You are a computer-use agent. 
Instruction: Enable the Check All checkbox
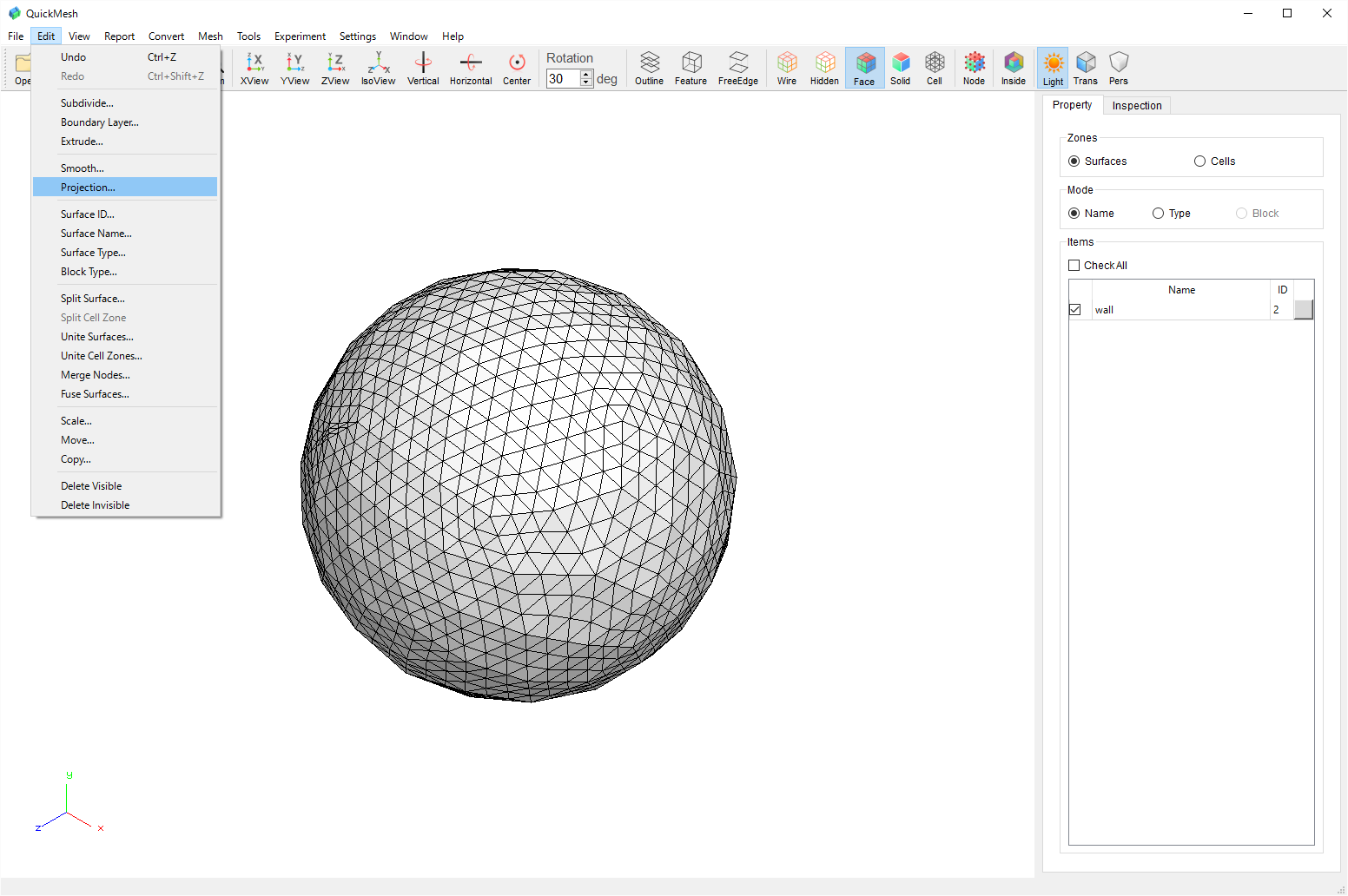[x=1074, y=266]
